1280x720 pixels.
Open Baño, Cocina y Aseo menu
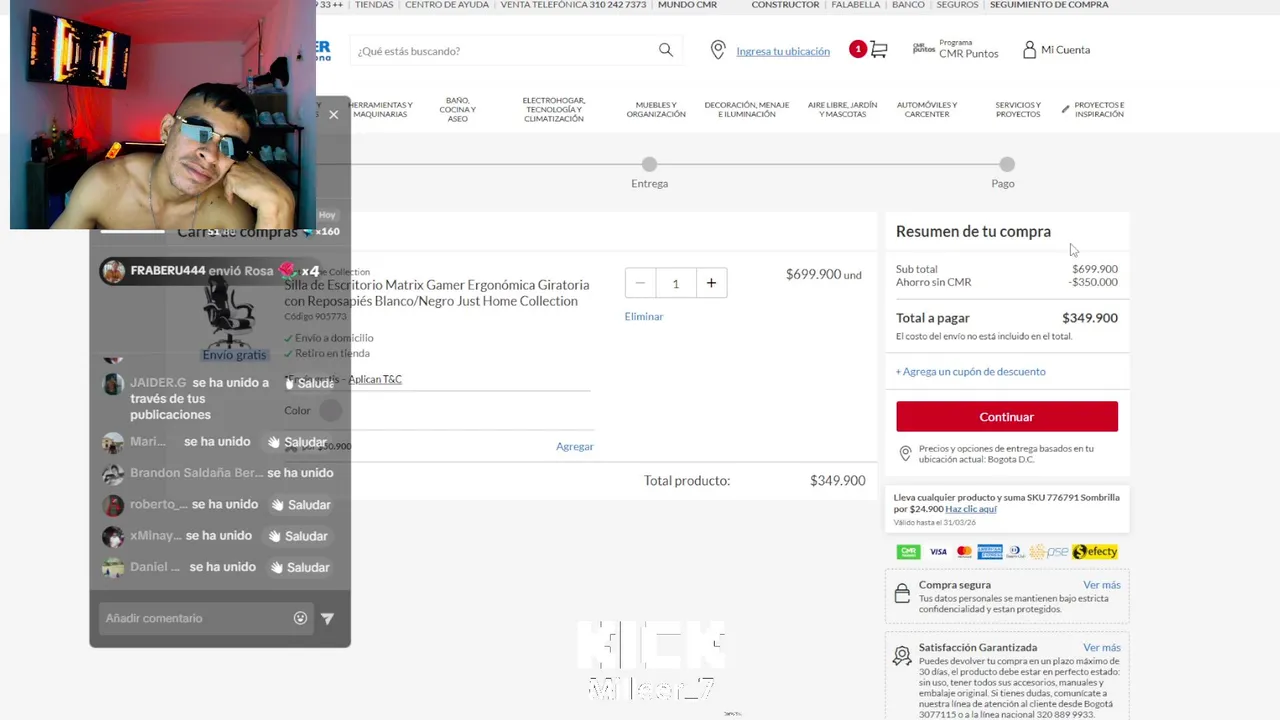tap(457, 109)
